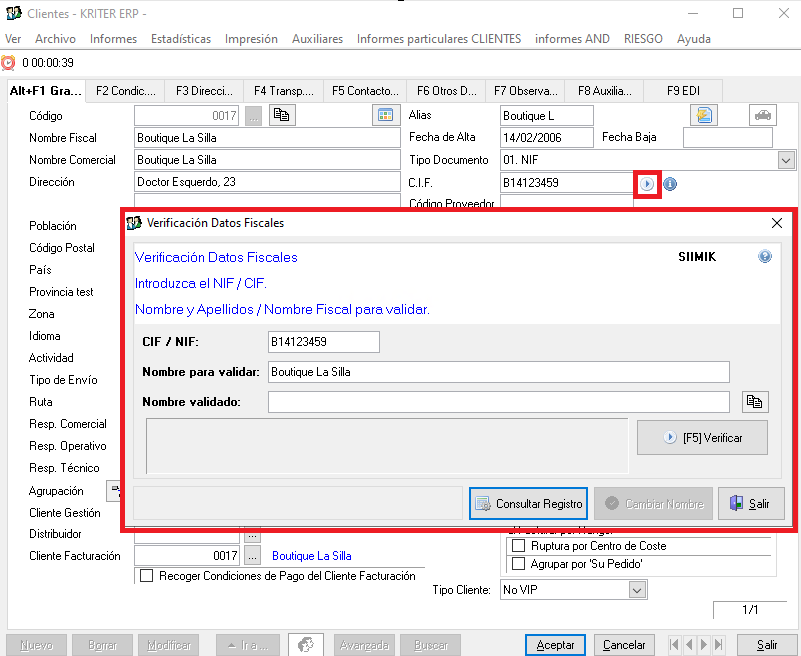Click the Consultar Registro button
Screen dimensions: 801x656
point(528,504)
